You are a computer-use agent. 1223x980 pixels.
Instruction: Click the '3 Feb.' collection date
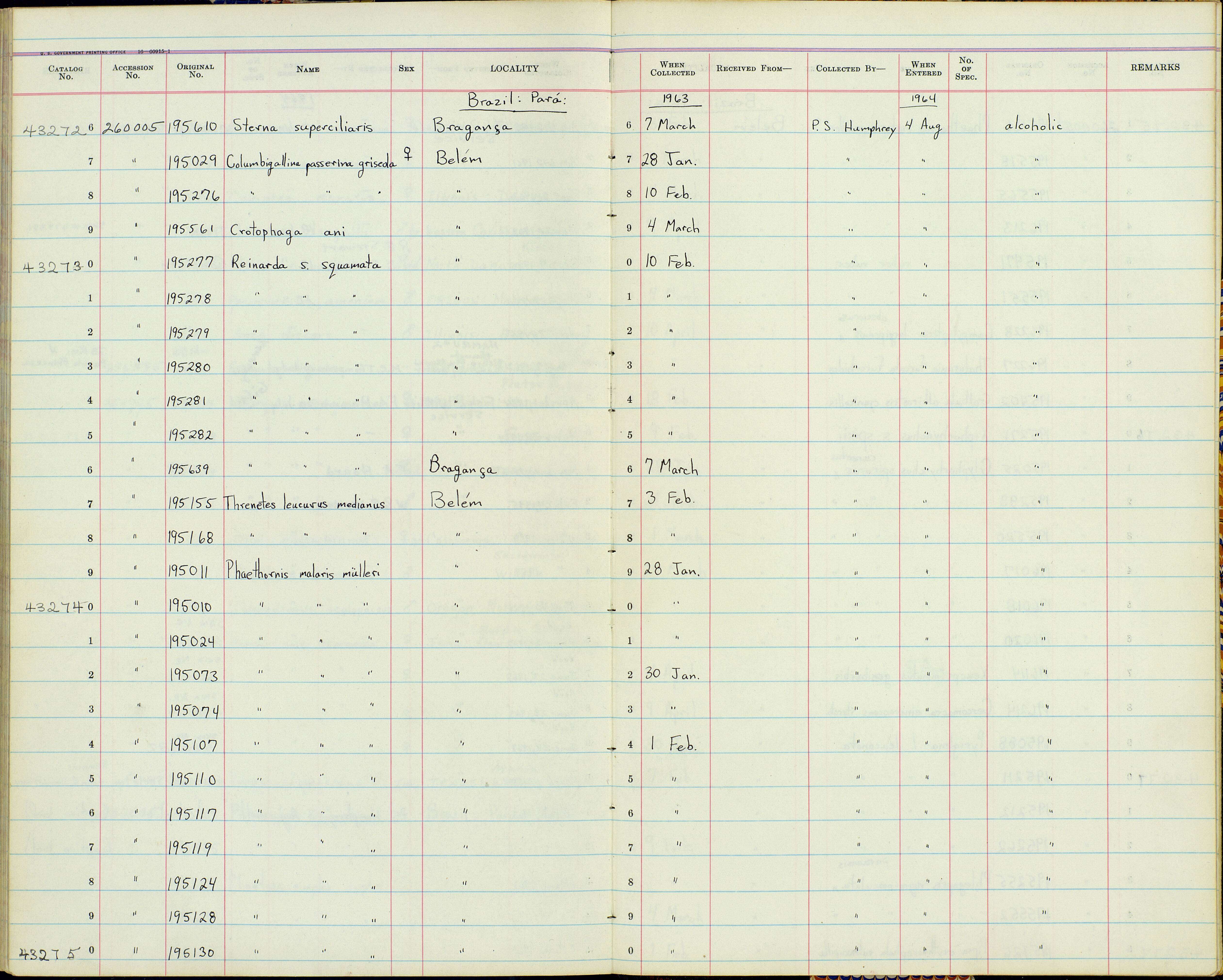[671, 499]
